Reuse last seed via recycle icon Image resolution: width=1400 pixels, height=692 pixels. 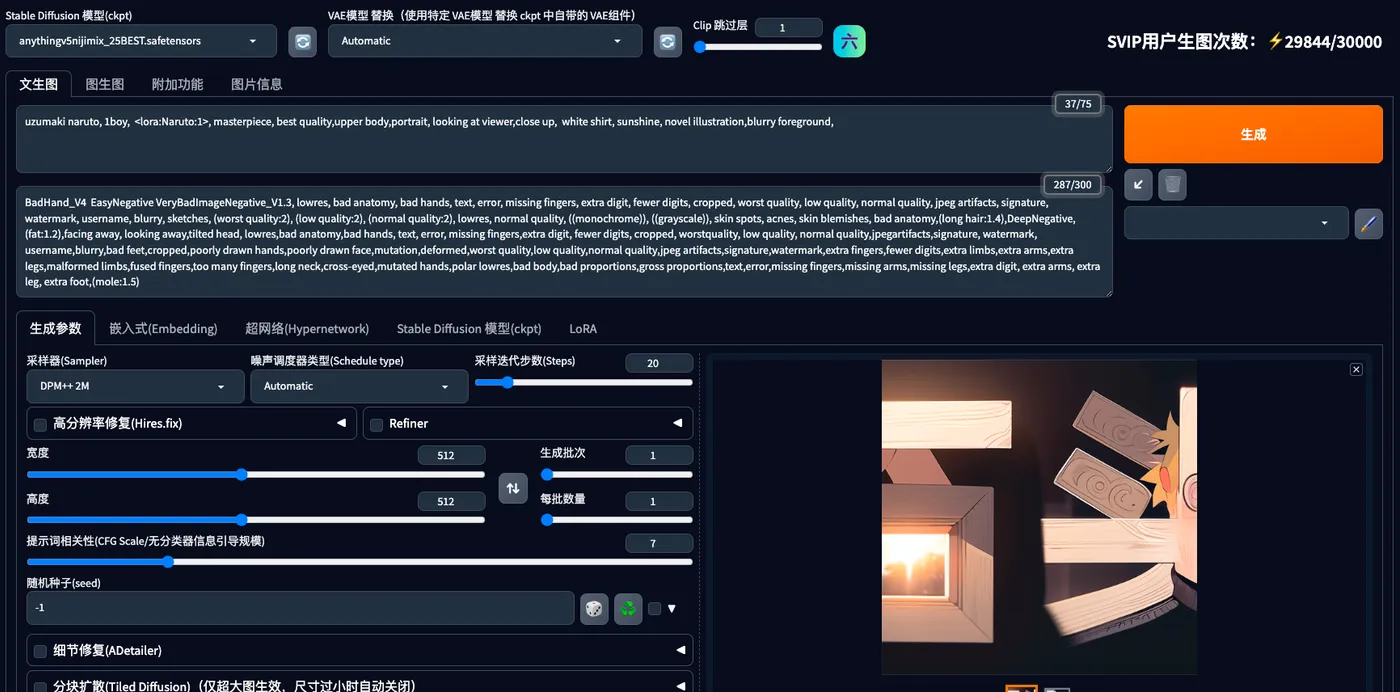[628, 608]
